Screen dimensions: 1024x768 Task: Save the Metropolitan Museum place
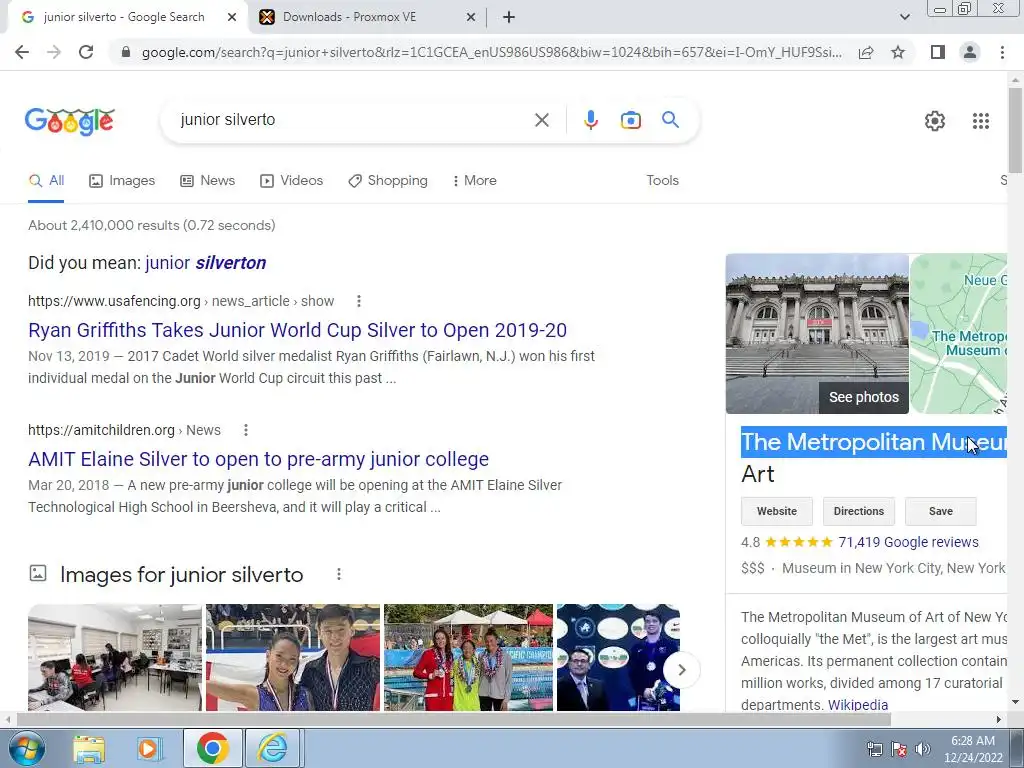point(940,511)
